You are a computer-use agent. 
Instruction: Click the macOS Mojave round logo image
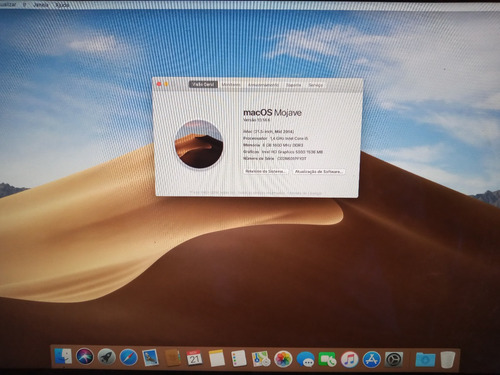pos(199,144)
